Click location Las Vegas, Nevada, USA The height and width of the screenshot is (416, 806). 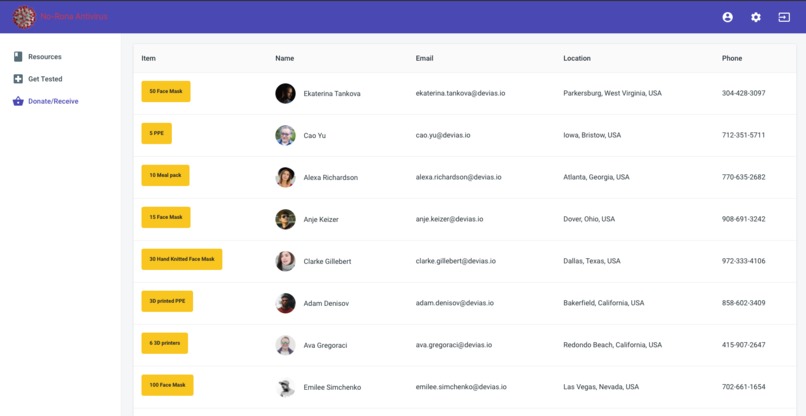click(601, 387)
